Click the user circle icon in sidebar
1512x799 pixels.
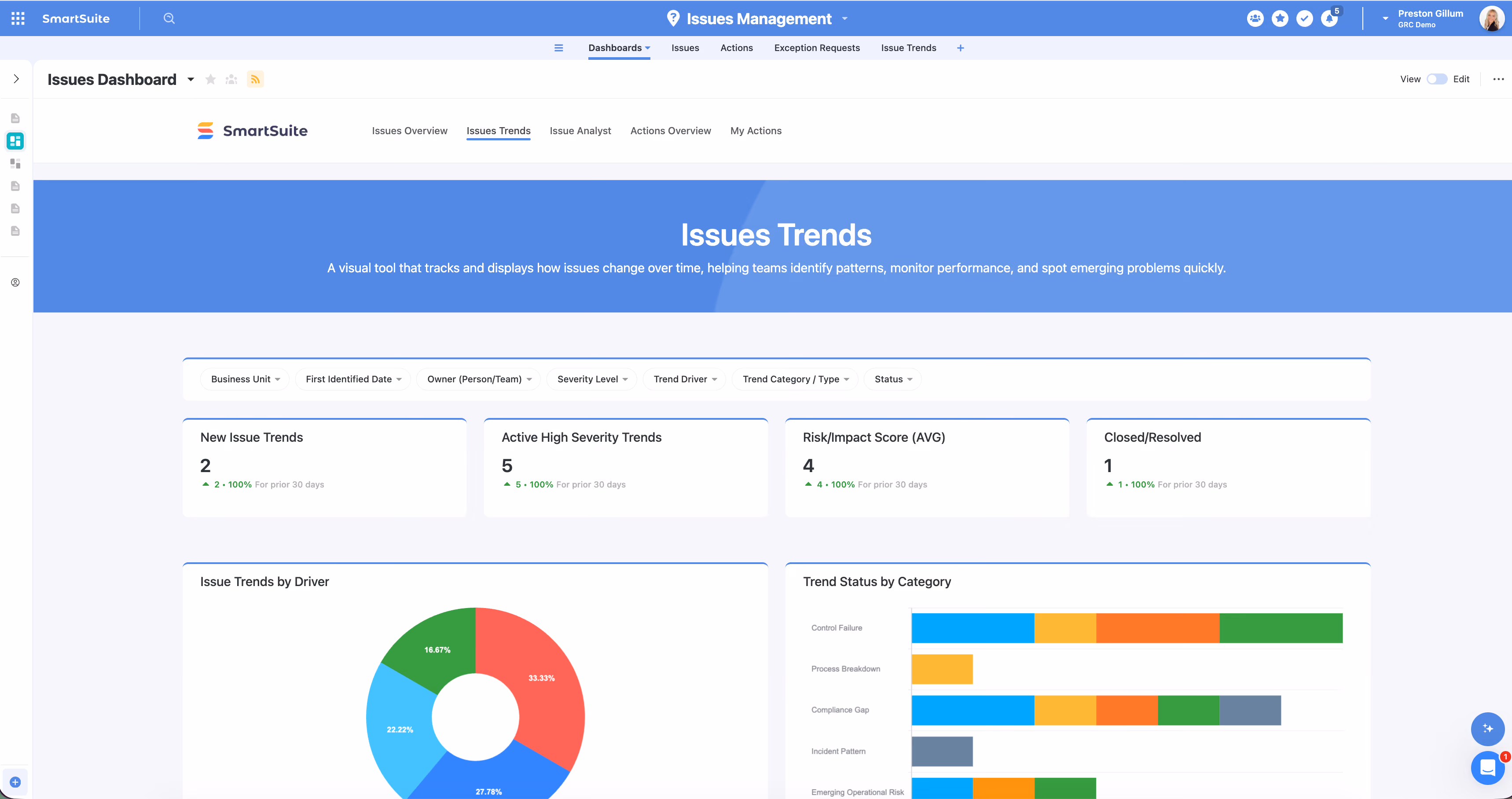15,282
